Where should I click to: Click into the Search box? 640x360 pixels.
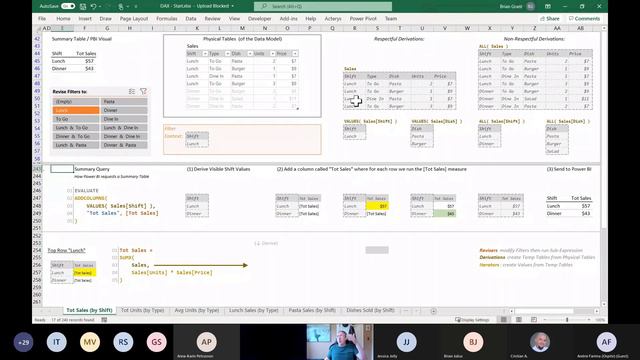[x=323, y=6]
